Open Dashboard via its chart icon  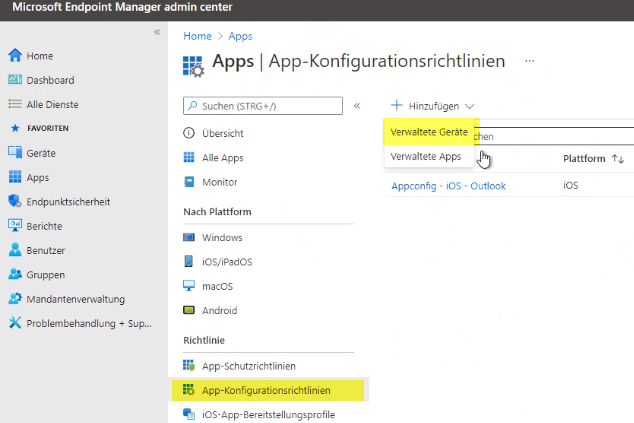click(x=15, y=80)
